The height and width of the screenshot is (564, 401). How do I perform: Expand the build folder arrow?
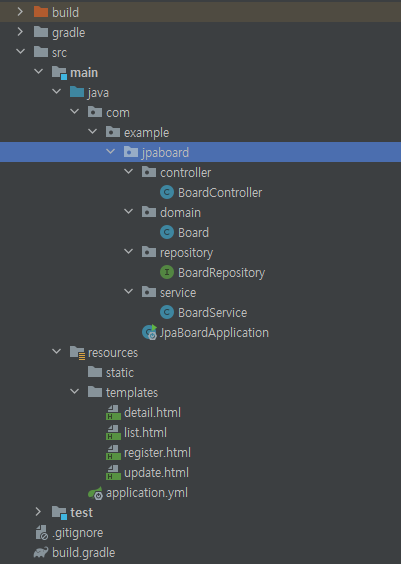click(20, 12)
